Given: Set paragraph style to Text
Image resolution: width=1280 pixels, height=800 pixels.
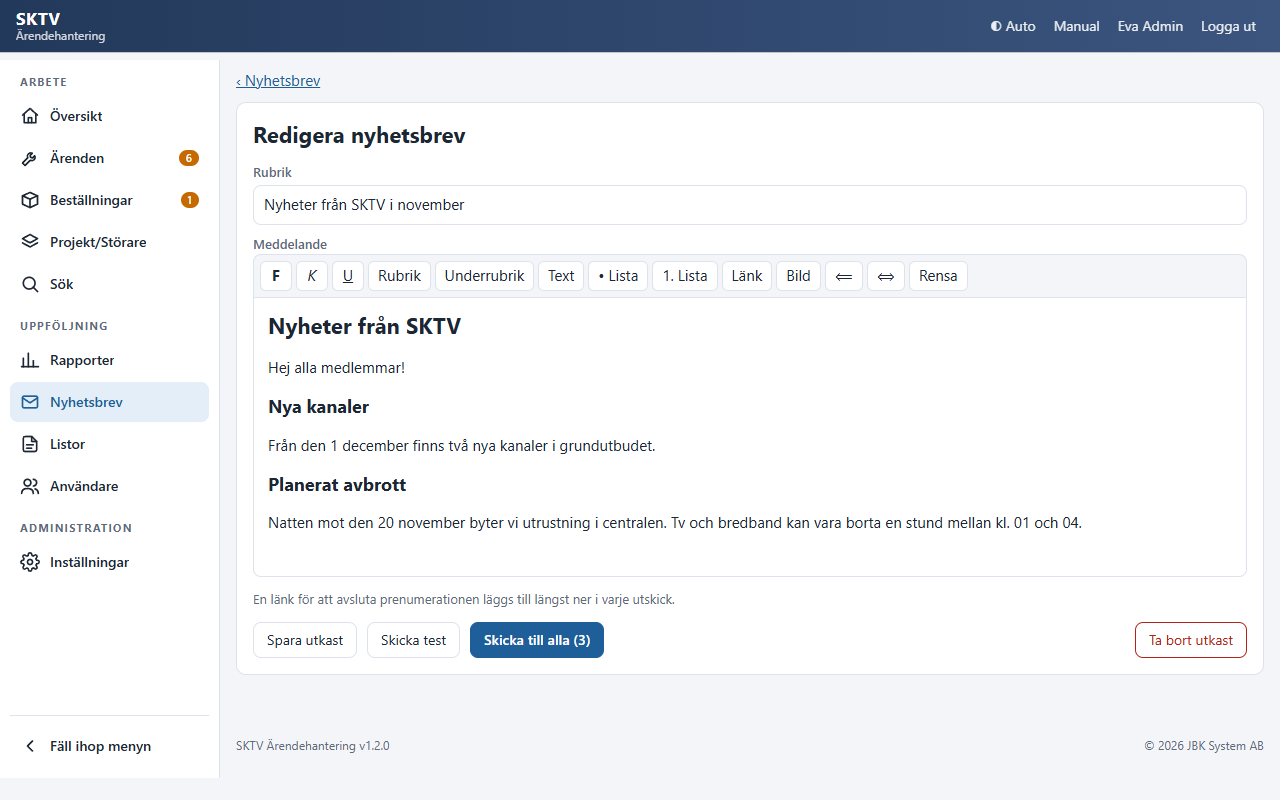Looking at the screenshot, I should (x=561, y=276).
